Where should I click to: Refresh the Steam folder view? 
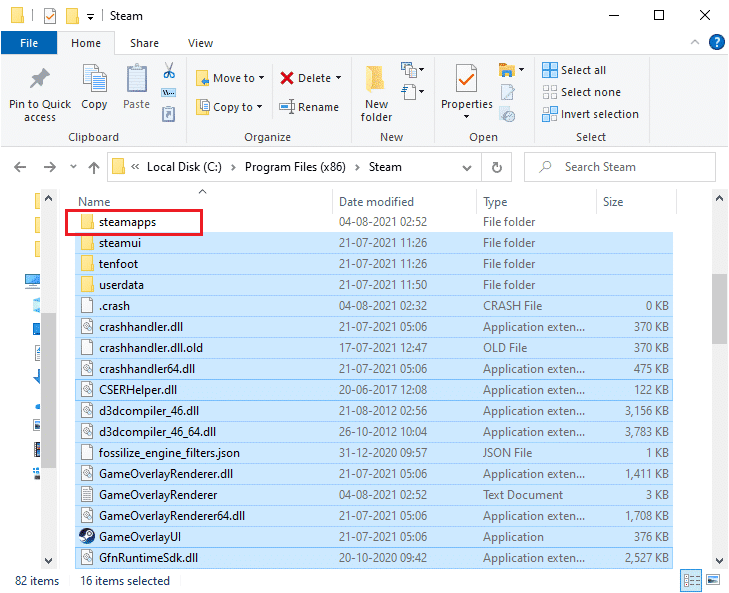point(497,167)
